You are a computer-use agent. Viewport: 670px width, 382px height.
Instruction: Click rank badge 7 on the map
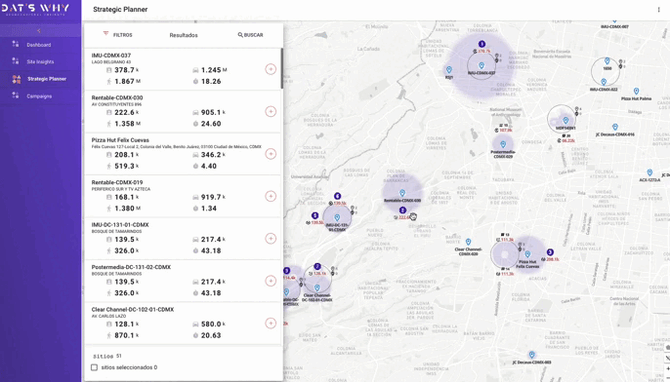(x=317, y=267)
